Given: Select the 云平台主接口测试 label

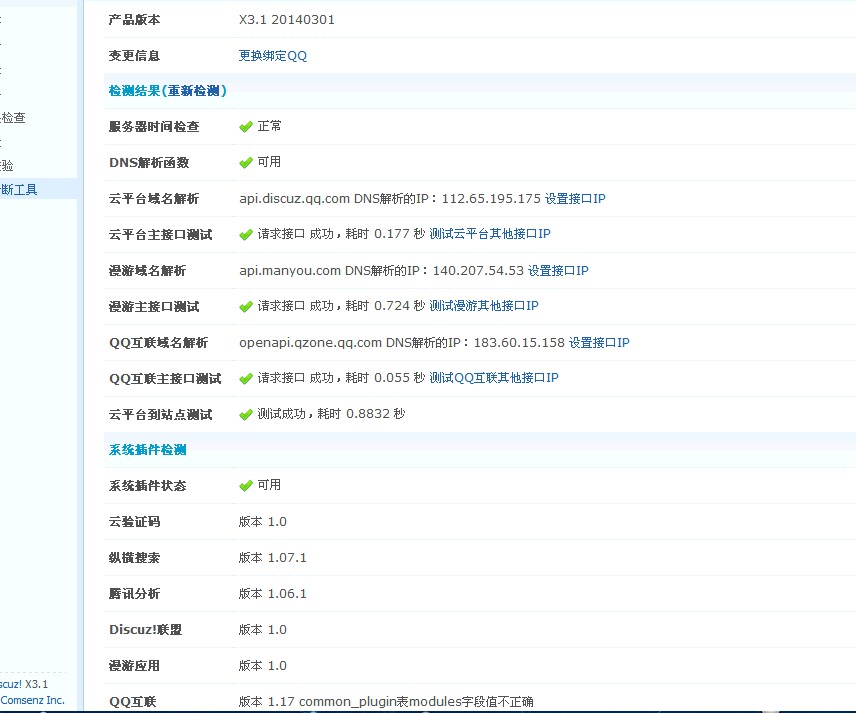Looking at the screenshot, I should [160, 235].
